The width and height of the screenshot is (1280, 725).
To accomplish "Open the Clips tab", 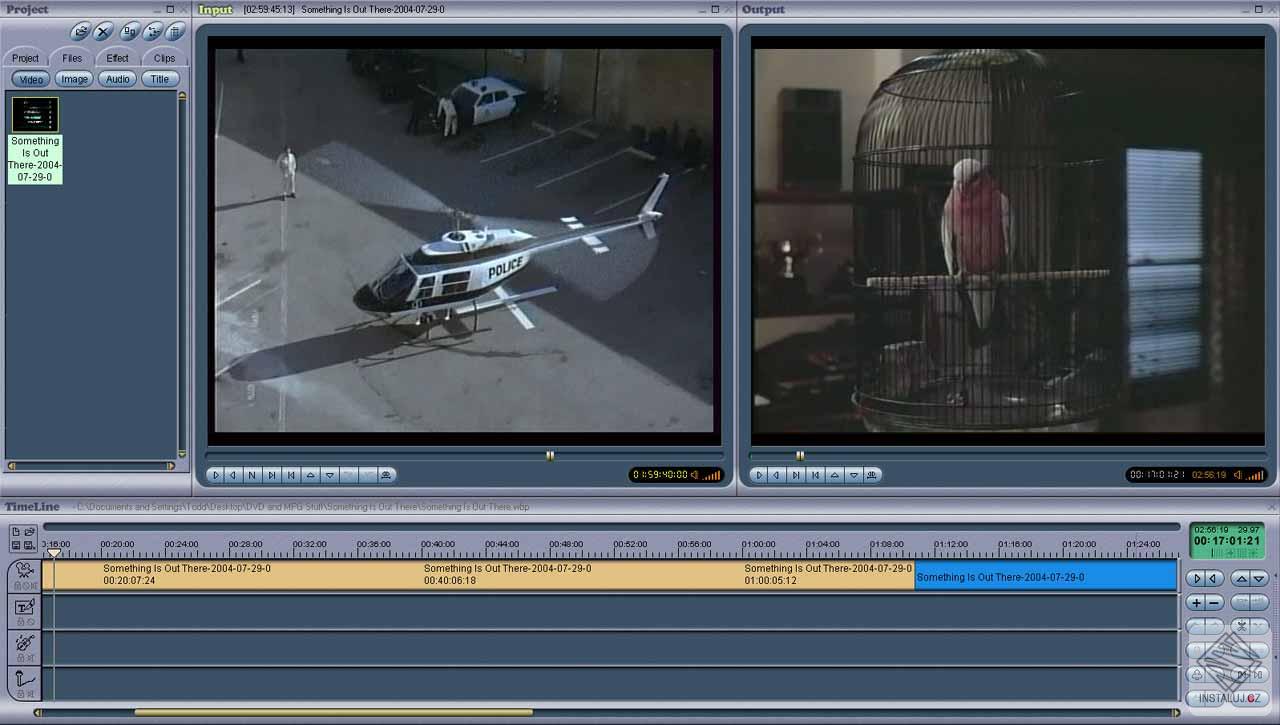I will pos(164,58).
